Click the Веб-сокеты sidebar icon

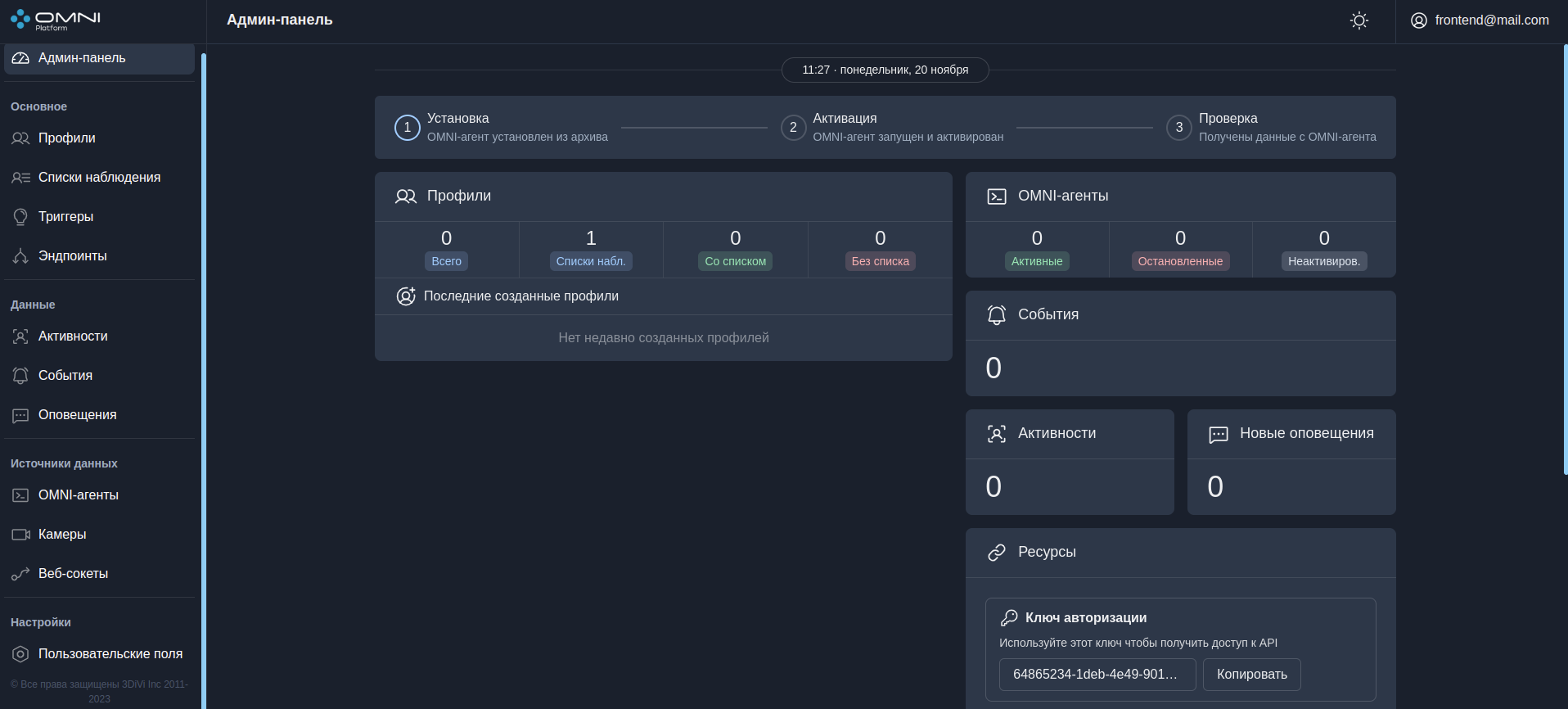[x=20, y=574]
